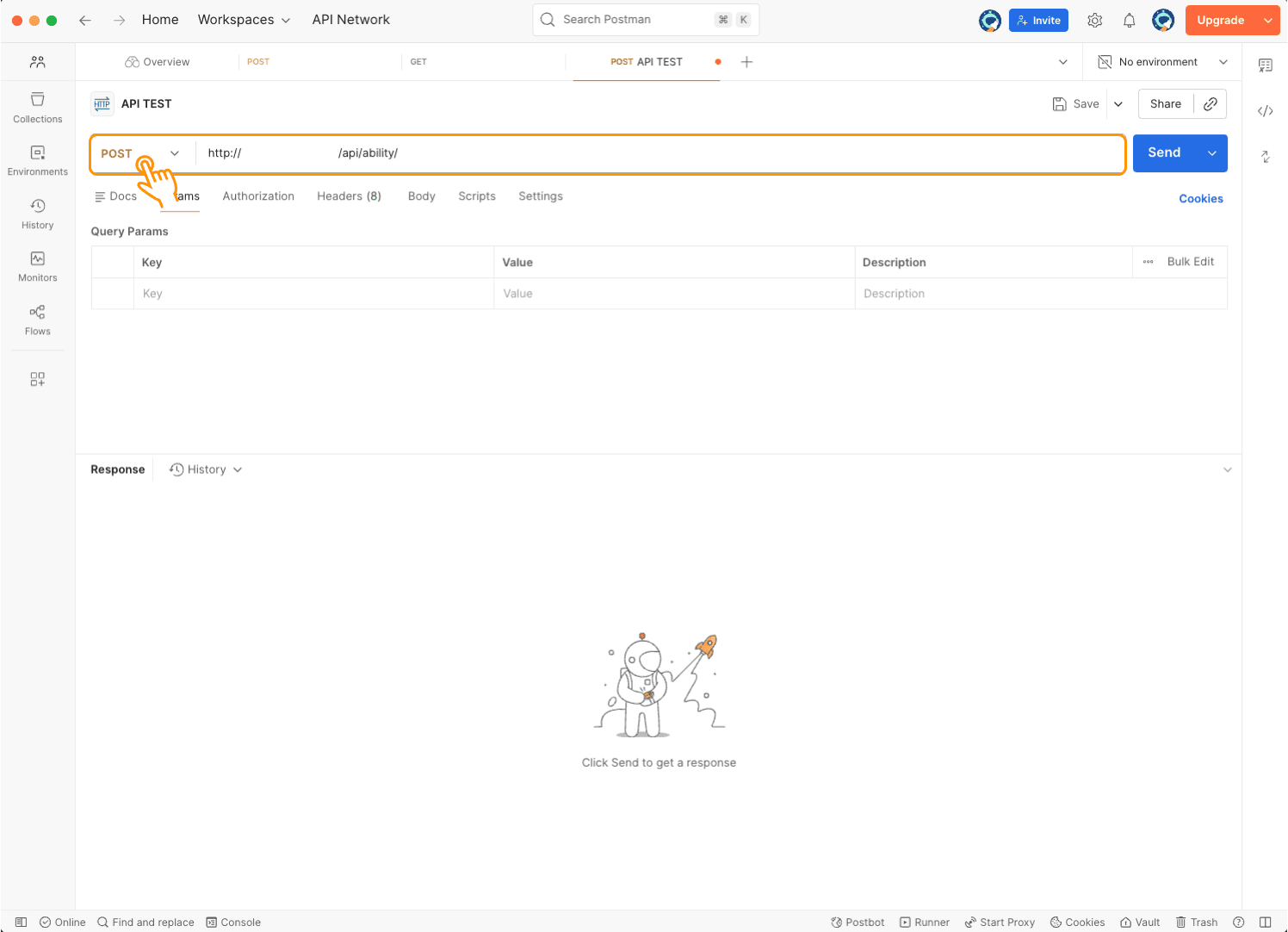Open Find and replace in status bar

point(146,922)
